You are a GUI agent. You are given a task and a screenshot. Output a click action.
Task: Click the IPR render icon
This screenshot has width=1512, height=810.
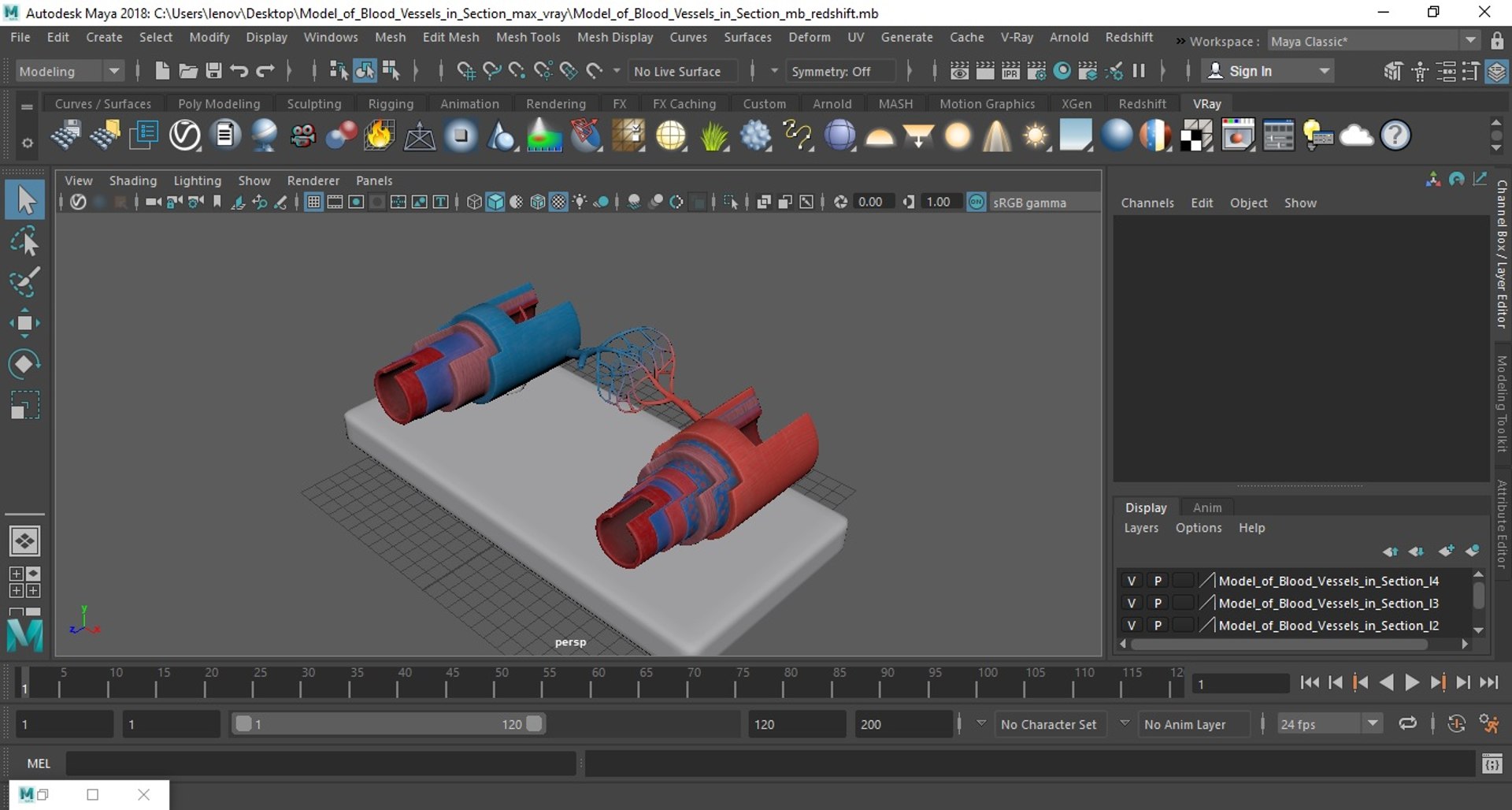click(1010, 71)
